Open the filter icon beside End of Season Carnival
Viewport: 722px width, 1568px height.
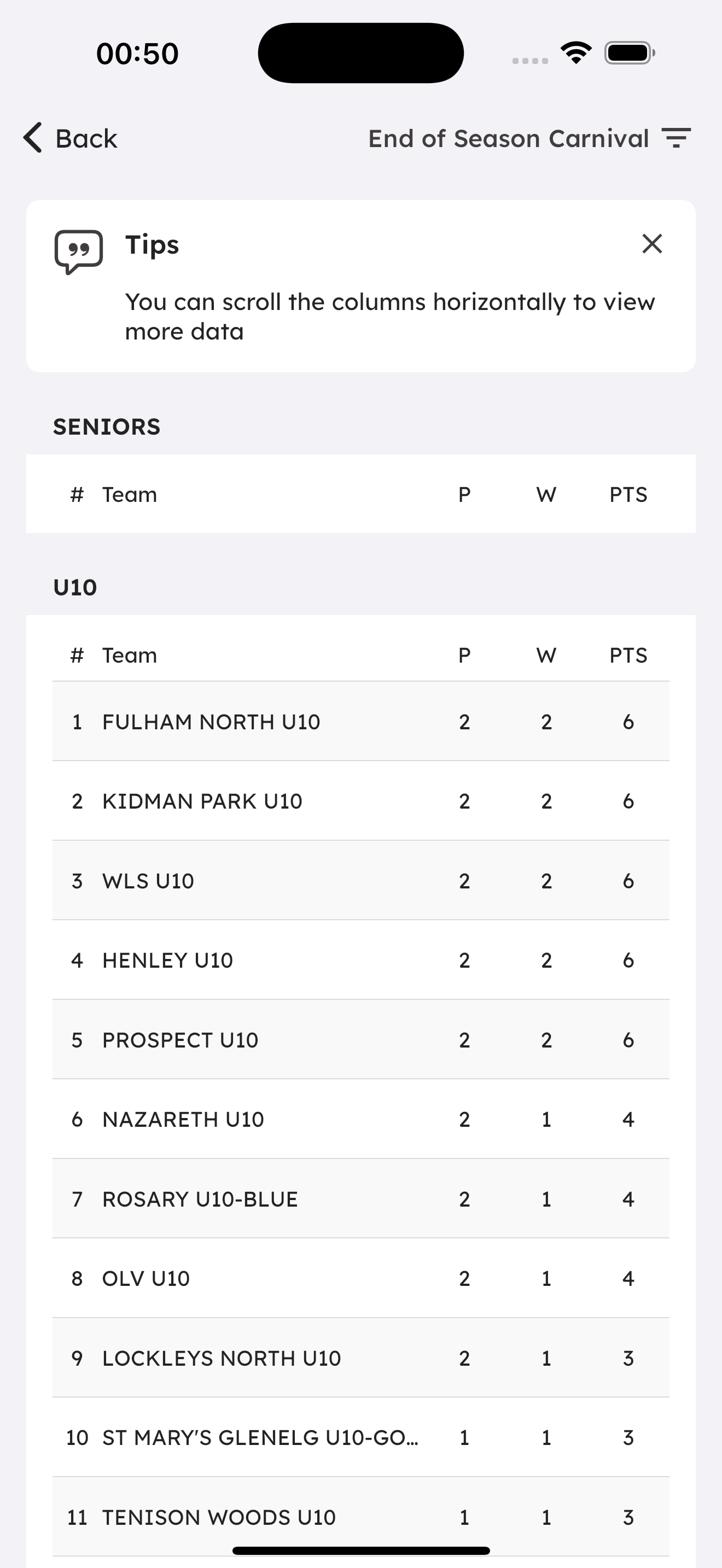click(x=677, y=138)
